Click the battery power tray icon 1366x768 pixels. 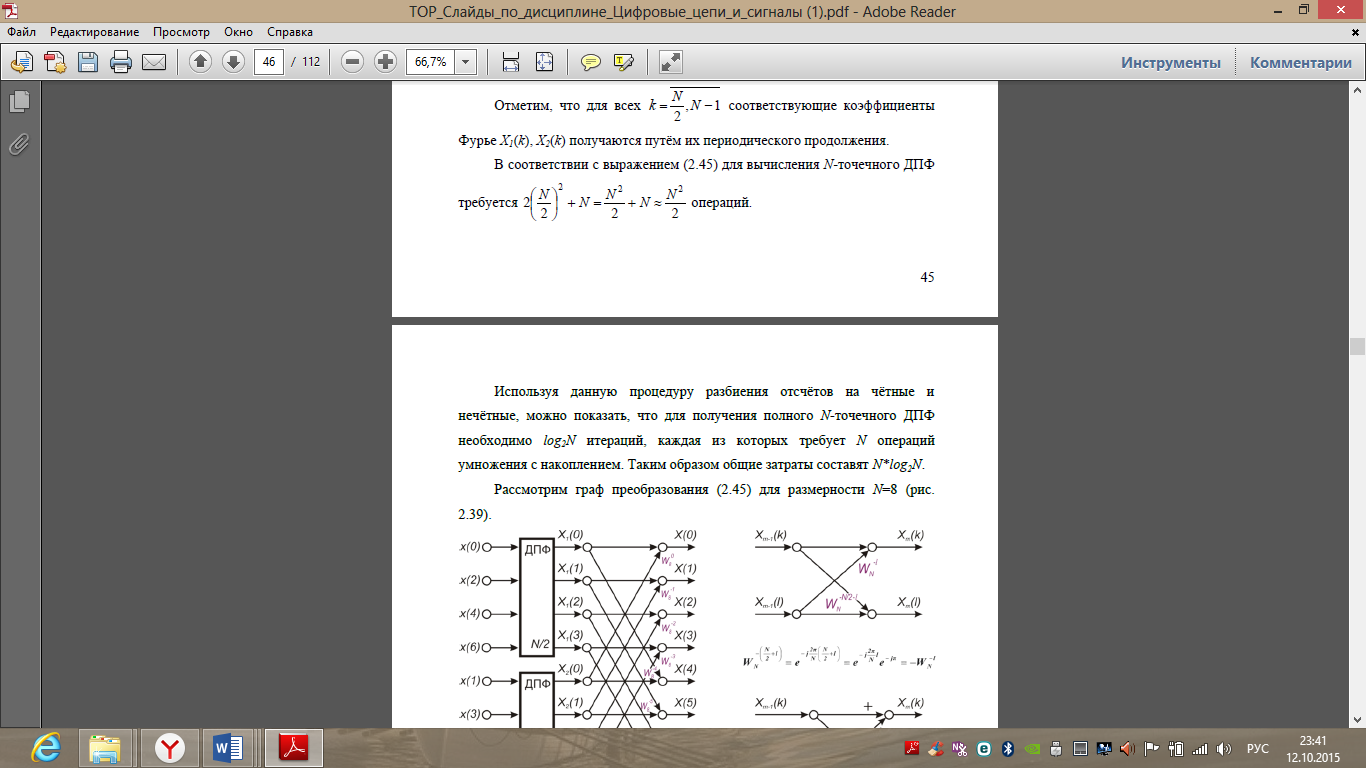[x=1176, y=748]
